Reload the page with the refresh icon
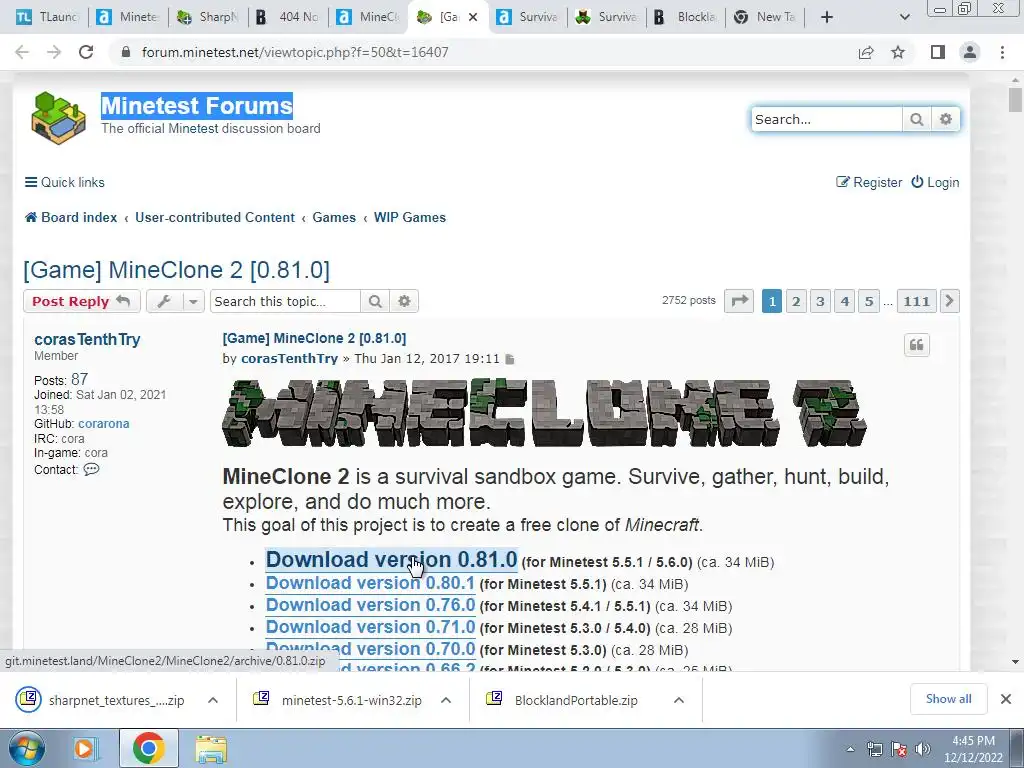Image resolution: width=1024 pixels, height=768 pixels. click(86, 52)
